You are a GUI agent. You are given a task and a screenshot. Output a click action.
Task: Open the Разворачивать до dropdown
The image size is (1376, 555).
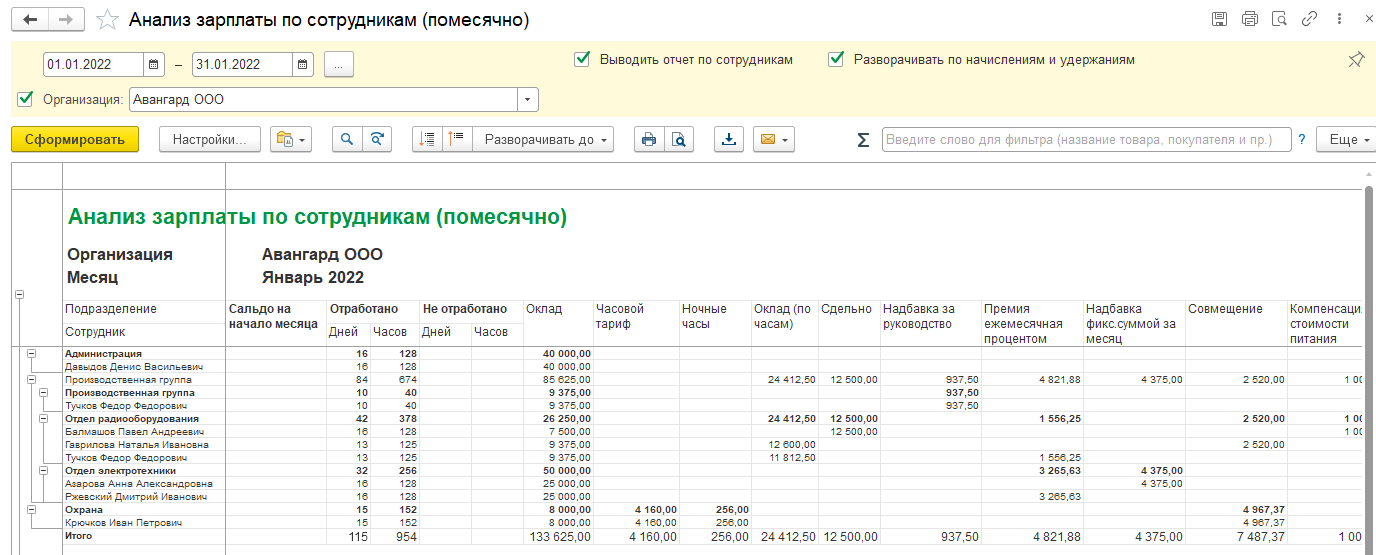pyautogui.click(x=546, y=140)
